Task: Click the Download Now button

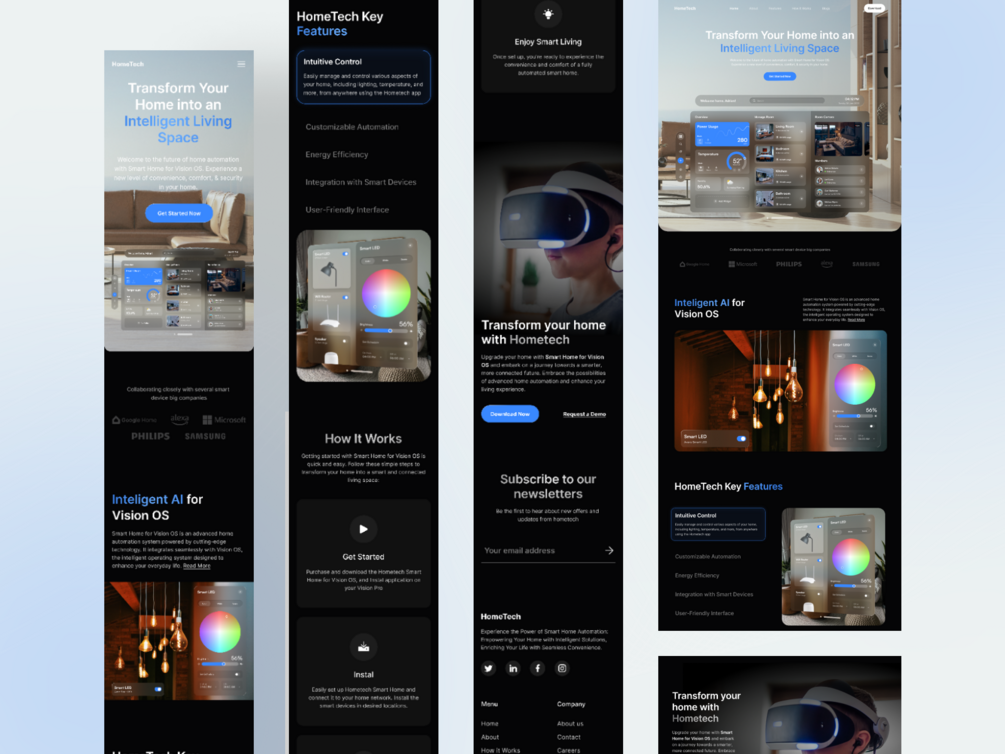Action: click(510, 414)
